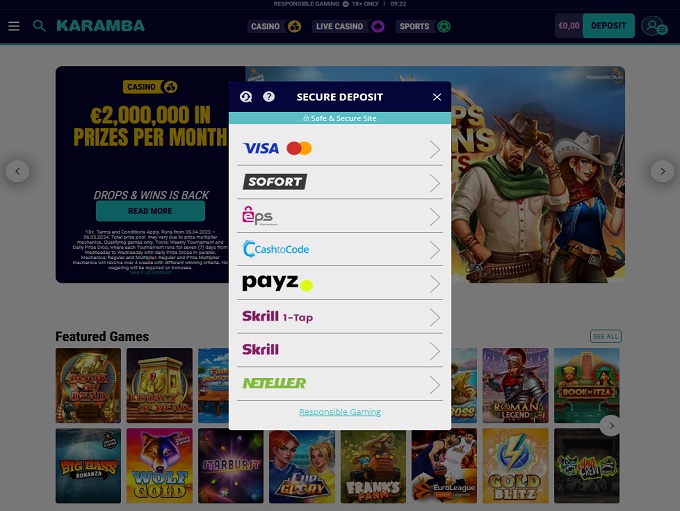Open the Responsible Gaming link

coord(340,412)
